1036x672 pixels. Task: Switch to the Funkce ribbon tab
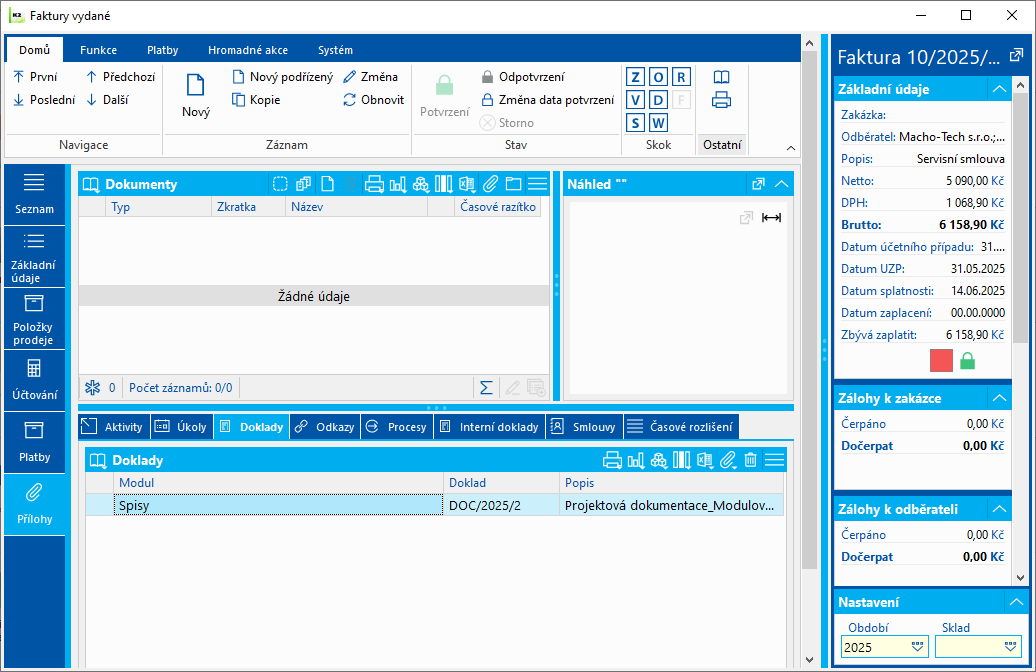98,50
